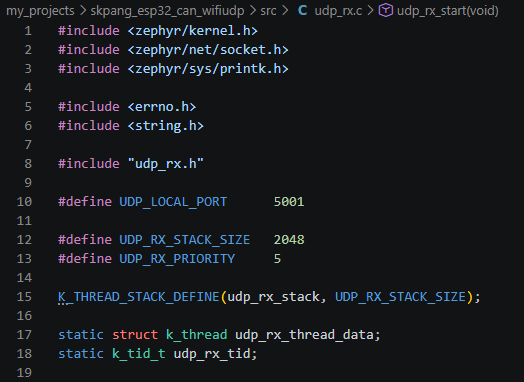
Task: Click line number 1 in gutter
Action: point(28,31)
